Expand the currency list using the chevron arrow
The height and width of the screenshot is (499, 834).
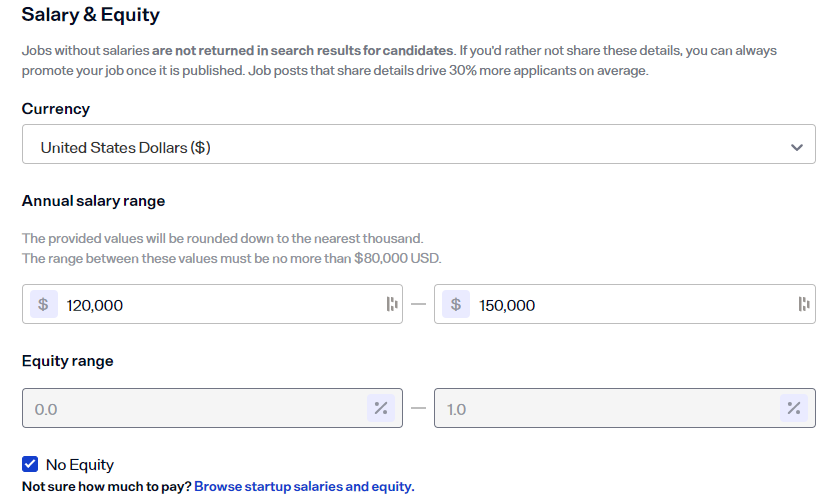tap(796, 147)
